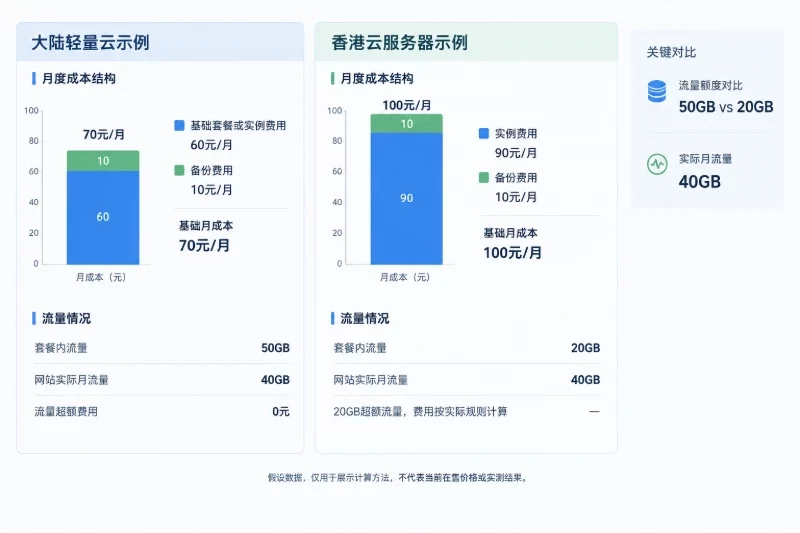Click the 0元 value for 流量超额费用

tap(281, 412)
